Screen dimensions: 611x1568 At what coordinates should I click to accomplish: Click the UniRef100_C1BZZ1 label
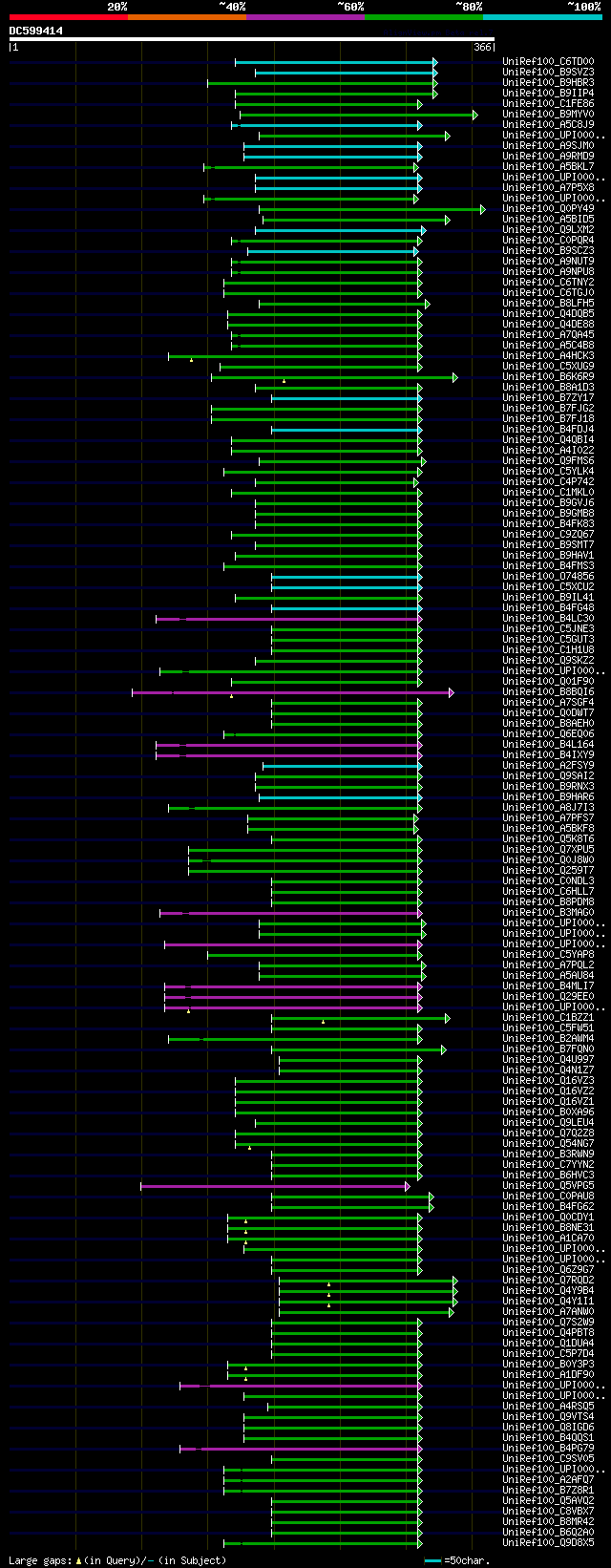point(548,1018)
